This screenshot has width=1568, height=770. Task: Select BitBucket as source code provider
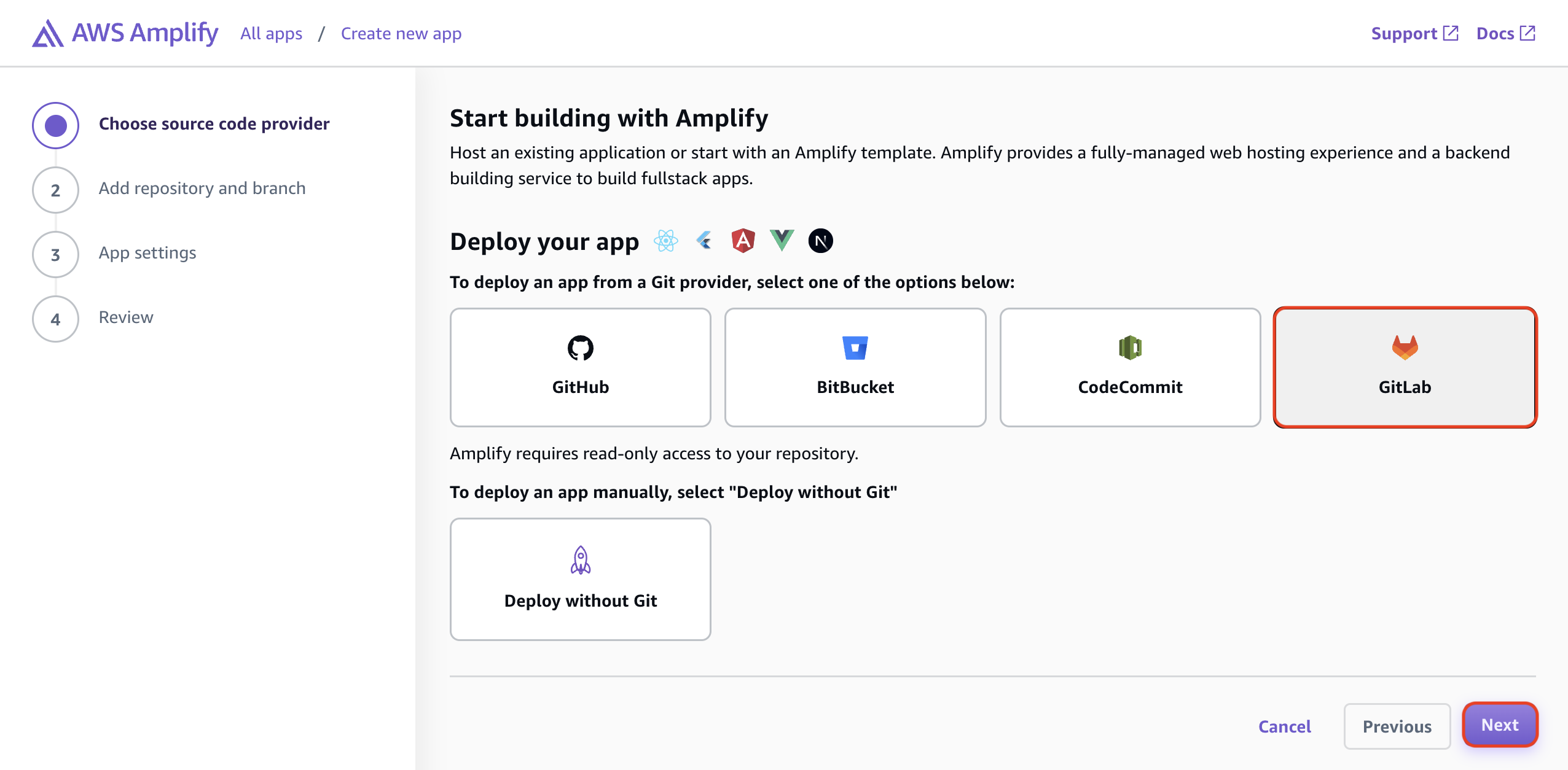[x=855, y=367]
